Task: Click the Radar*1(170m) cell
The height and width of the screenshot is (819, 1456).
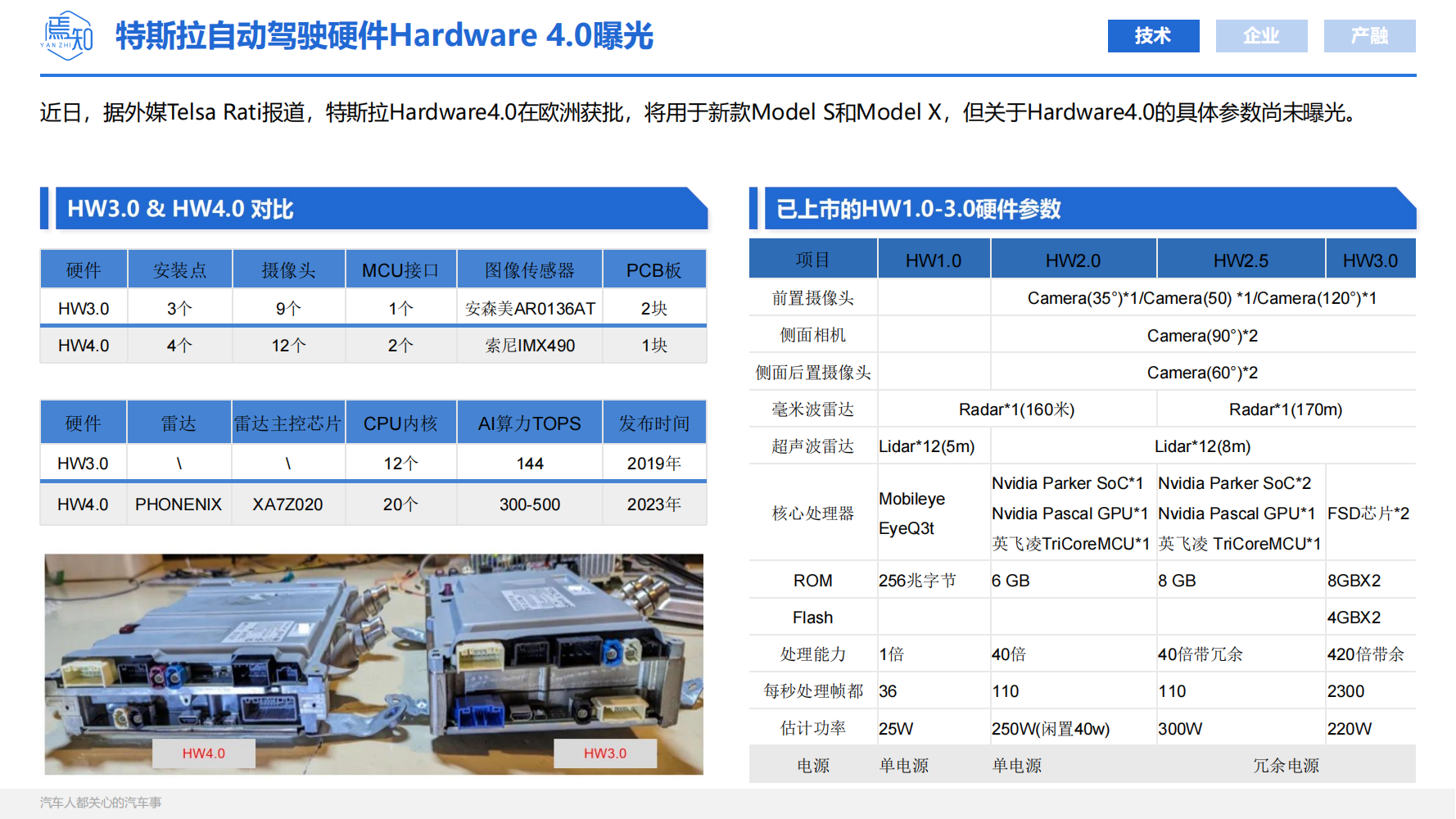Action: [x=1286, y=409]
